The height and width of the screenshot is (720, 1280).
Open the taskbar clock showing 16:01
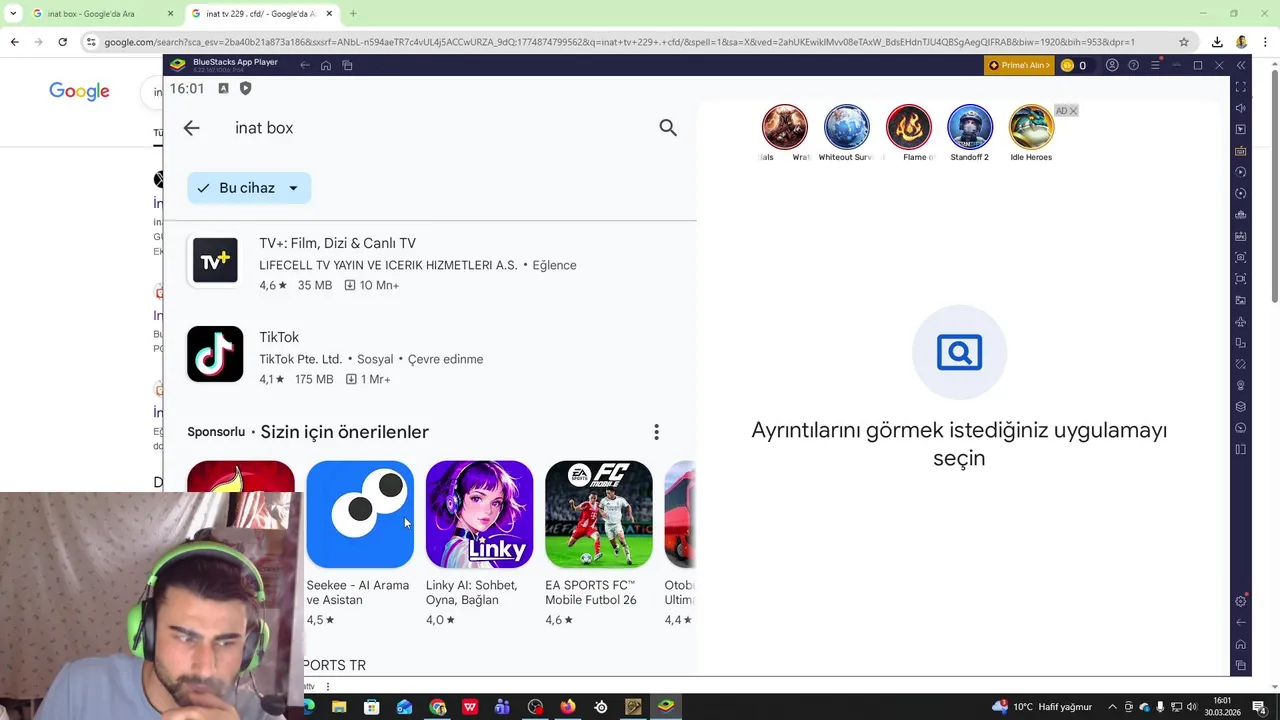[1222, 707]
